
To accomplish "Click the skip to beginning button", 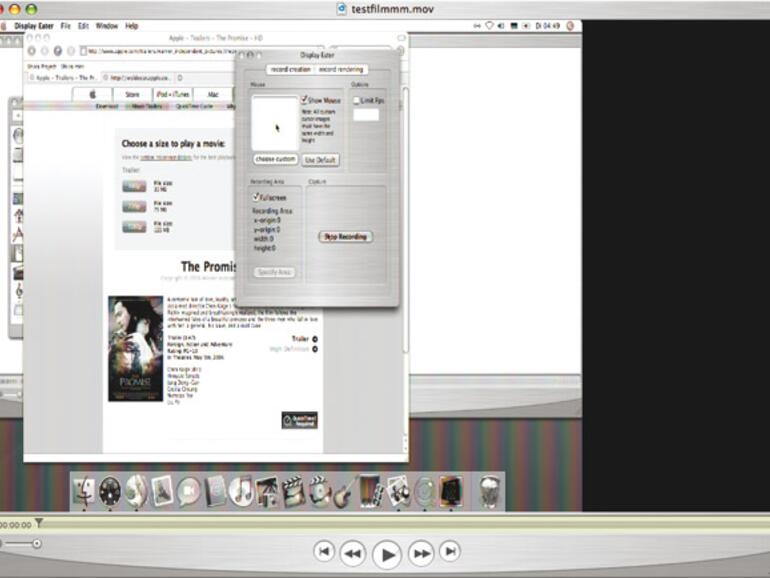I will pyautogui.click(x=324, y=551).
